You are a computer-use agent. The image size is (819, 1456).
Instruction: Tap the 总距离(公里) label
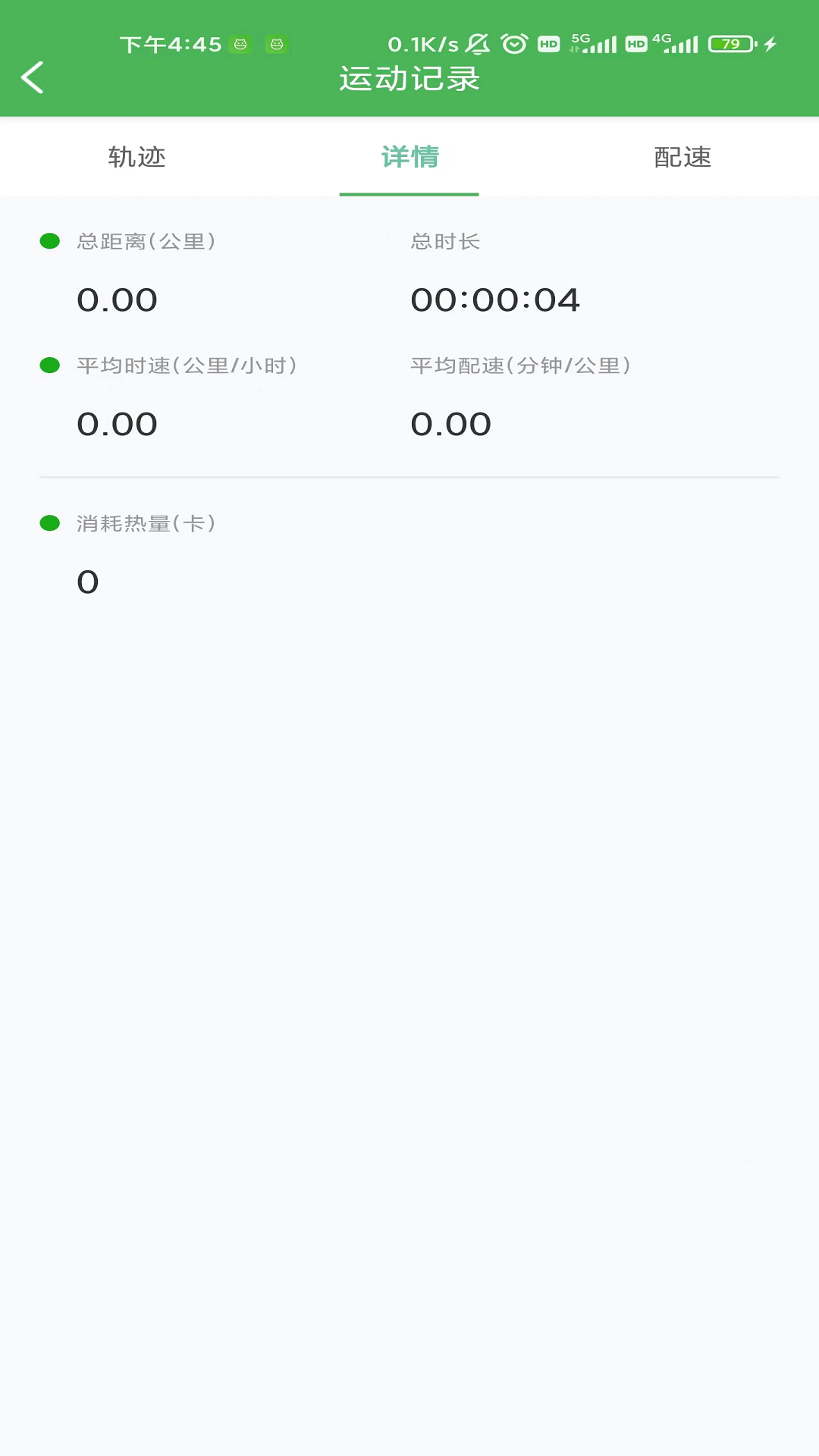[x=146, y=241]
